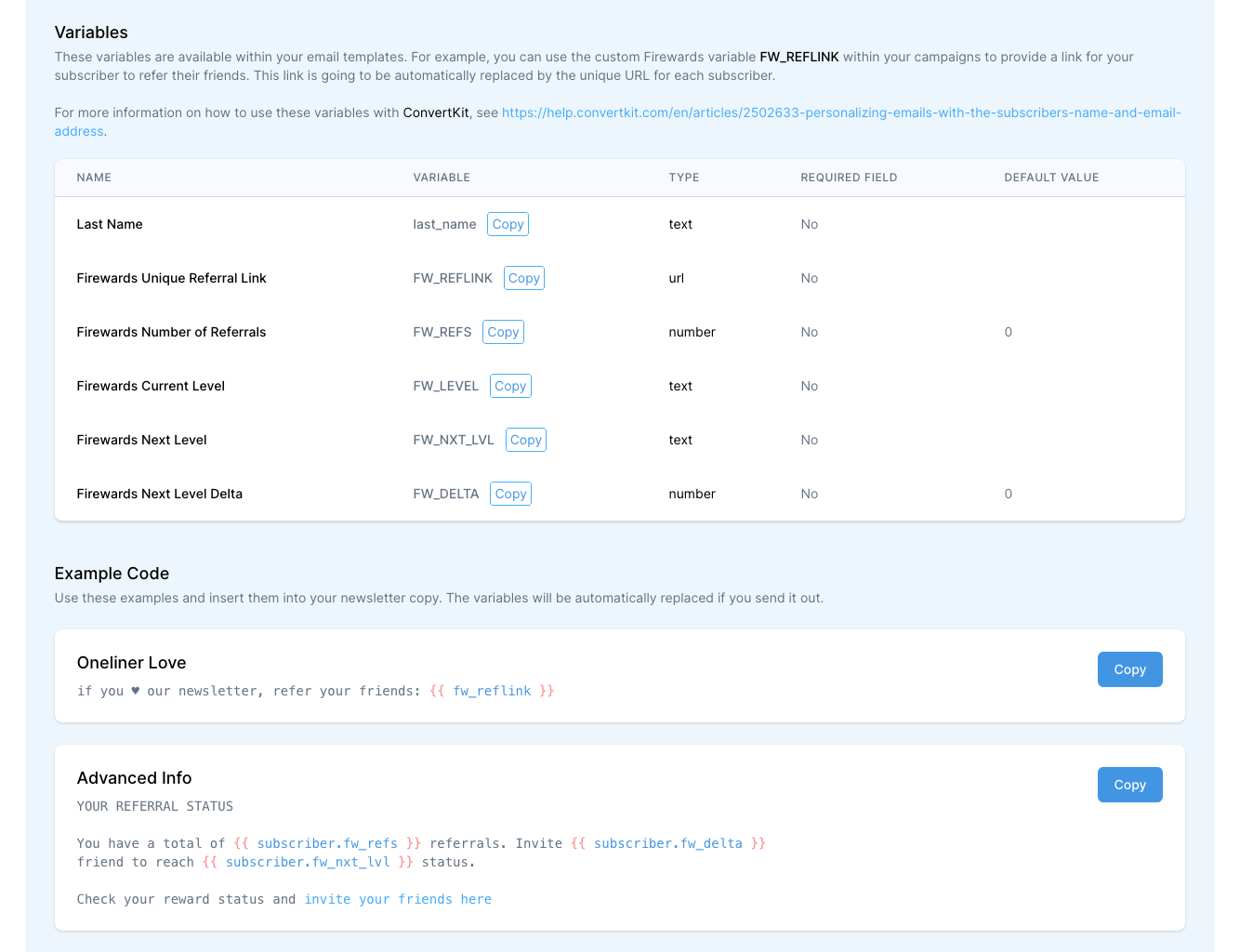Click the bold 'ConvertKit' text in description

(436, 112)
